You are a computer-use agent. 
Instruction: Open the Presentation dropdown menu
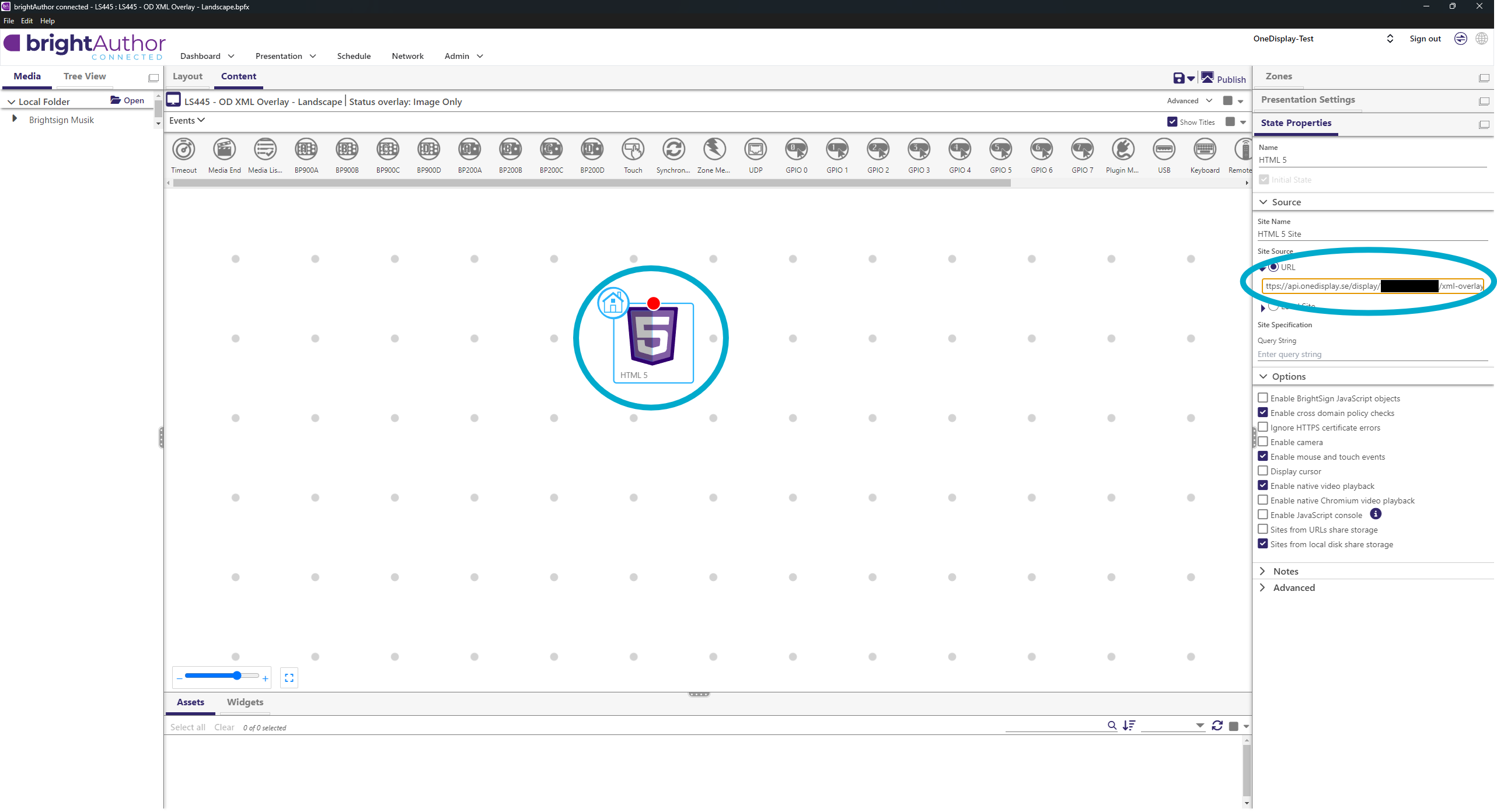pyautogui.click(x=285, y=56)
